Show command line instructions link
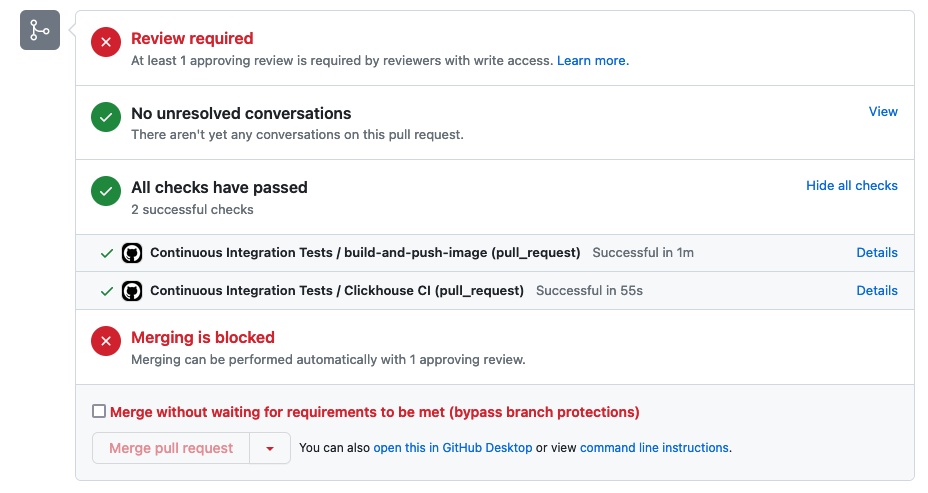Screen dimensions: 928x493 [x=654, y=448]
